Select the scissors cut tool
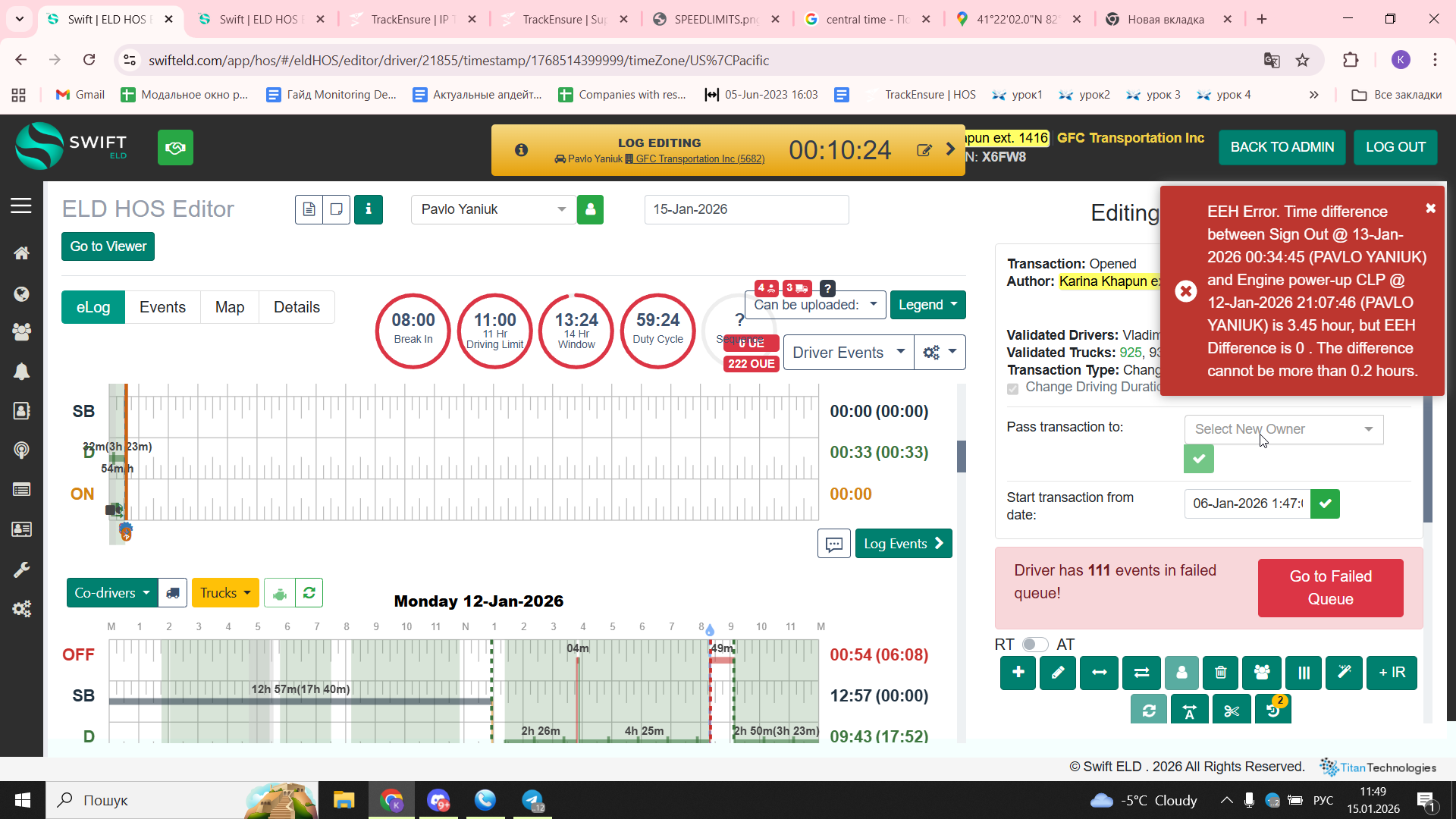 pyautogui.click(x=1232, y=711)
